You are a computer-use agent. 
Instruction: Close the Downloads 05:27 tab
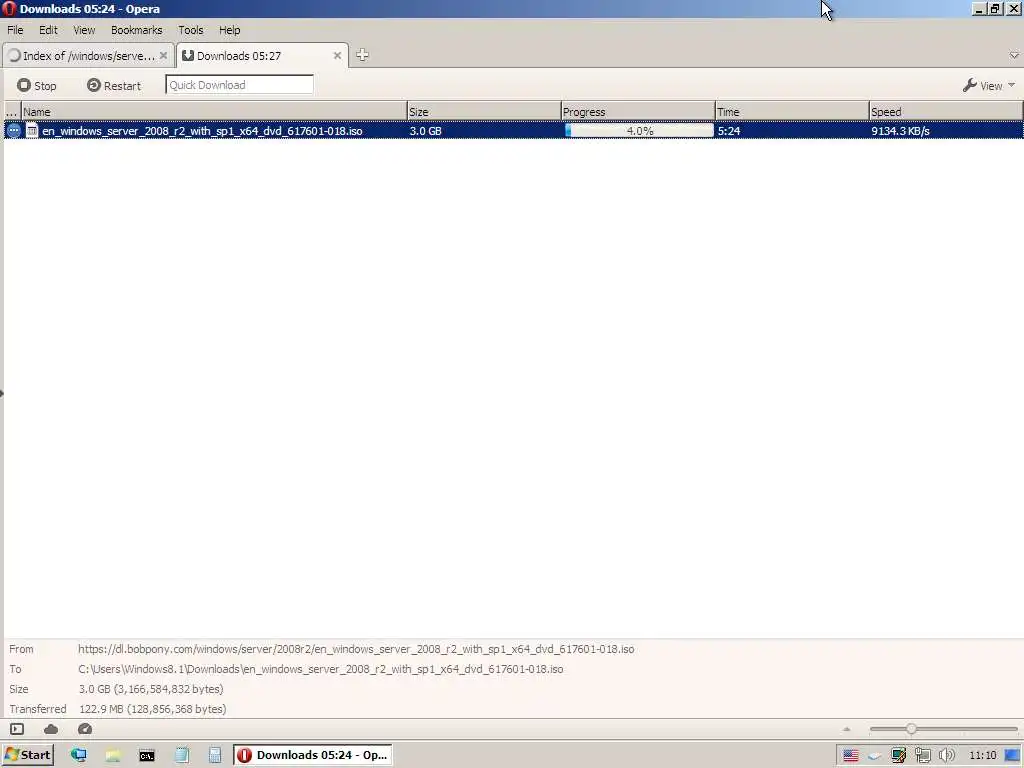(337, 56)
